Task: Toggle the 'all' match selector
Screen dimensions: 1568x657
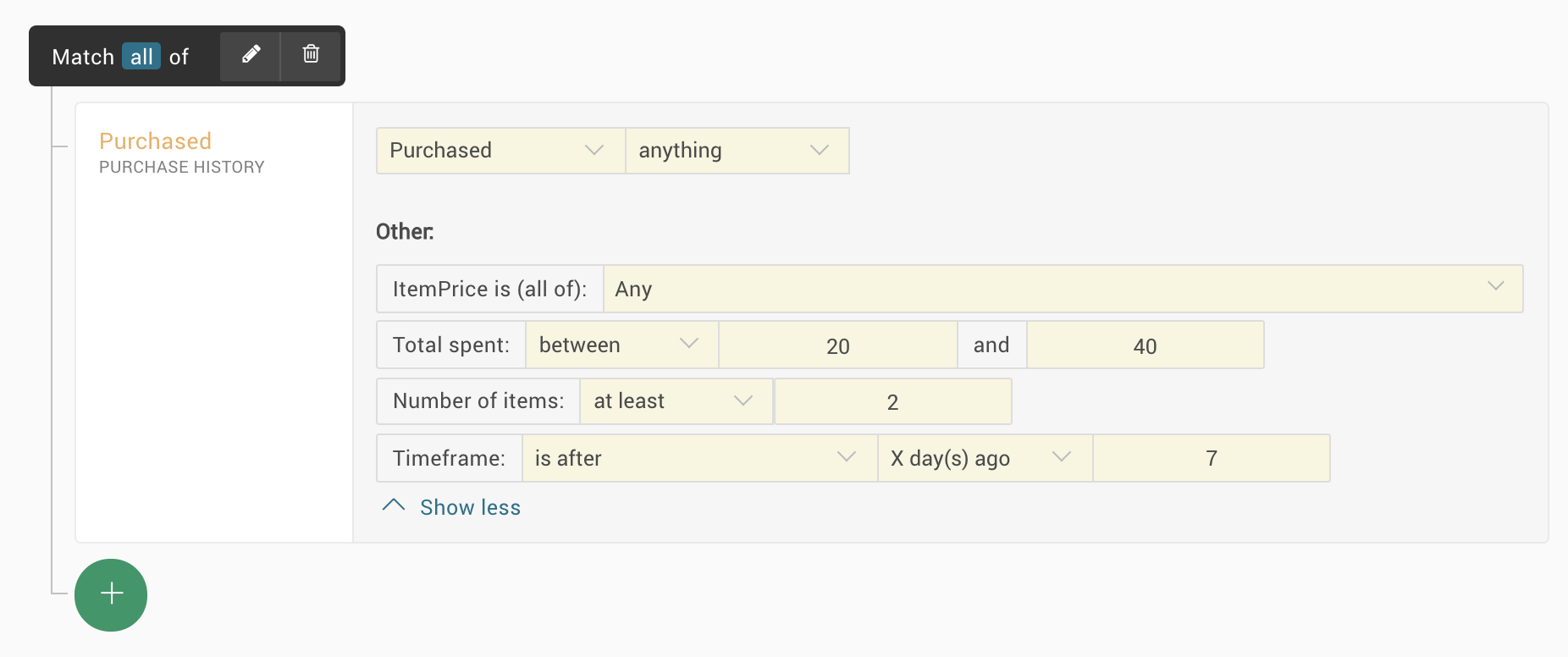Action: [141, 57]
